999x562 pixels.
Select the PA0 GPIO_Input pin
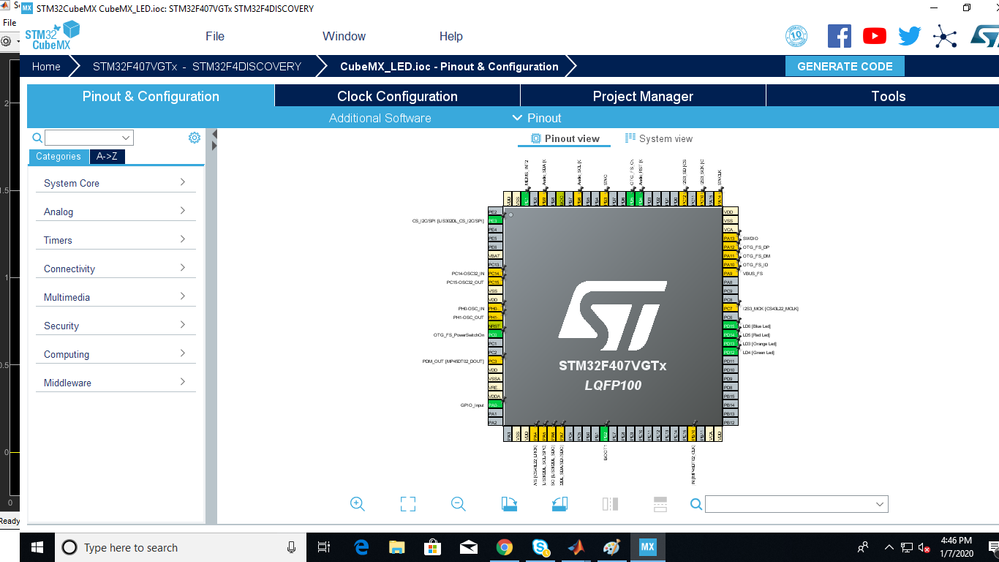[x=494, y=405]
